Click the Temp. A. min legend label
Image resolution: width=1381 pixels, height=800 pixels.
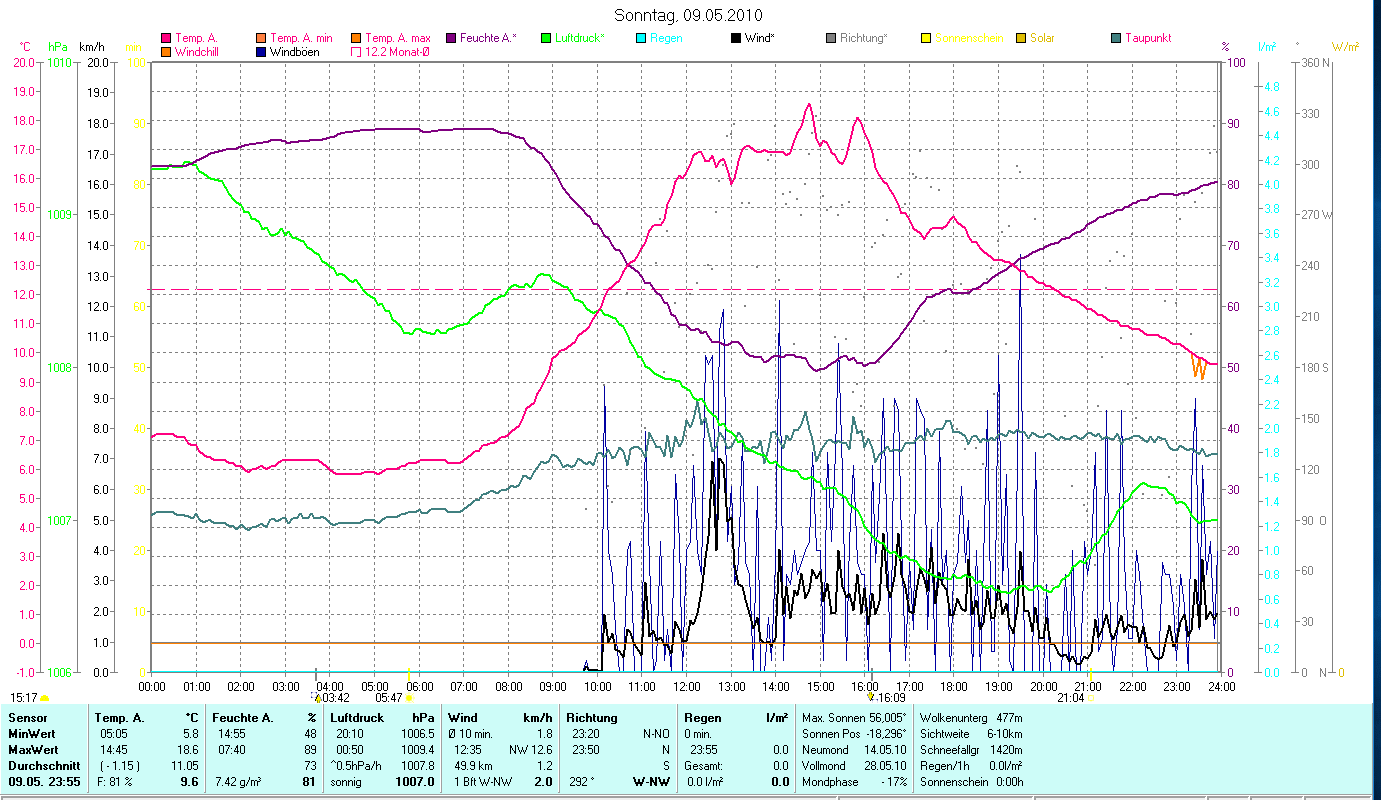tap(300, 38)
